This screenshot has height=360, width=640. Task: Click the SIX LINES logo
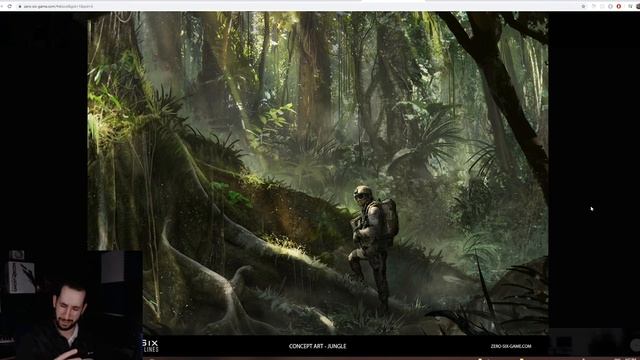pyautogui.click(x=151, y=346)
